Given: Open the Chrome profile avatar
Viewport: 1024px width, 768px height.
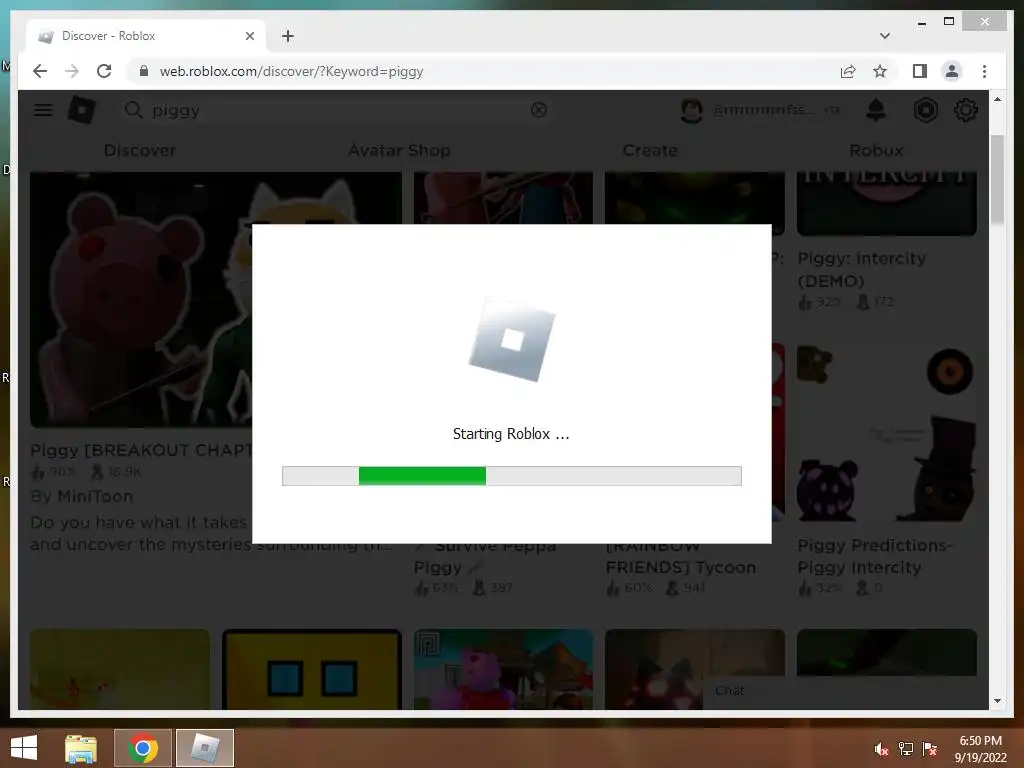Looking at the screenshot, I should 952,71.
